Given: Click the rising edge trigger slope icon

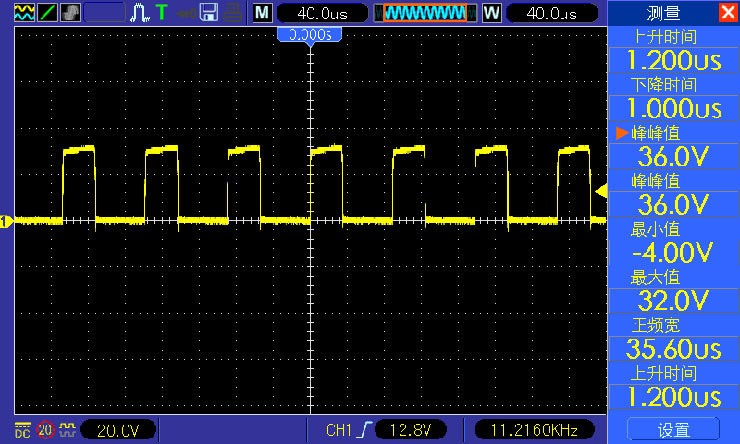Looking at the screenshot, I should coord(364,430).
